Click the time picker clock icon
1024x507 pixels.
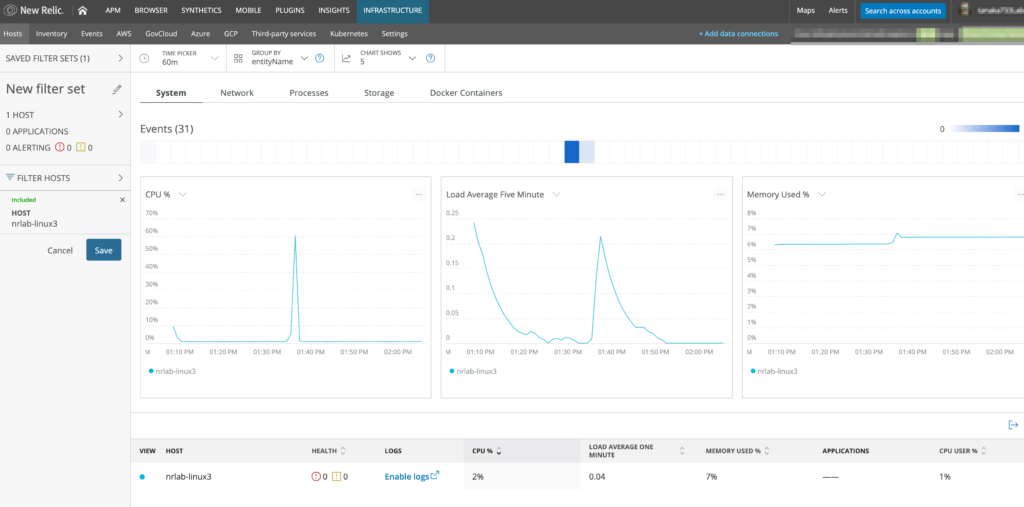[x=144, y=58]
